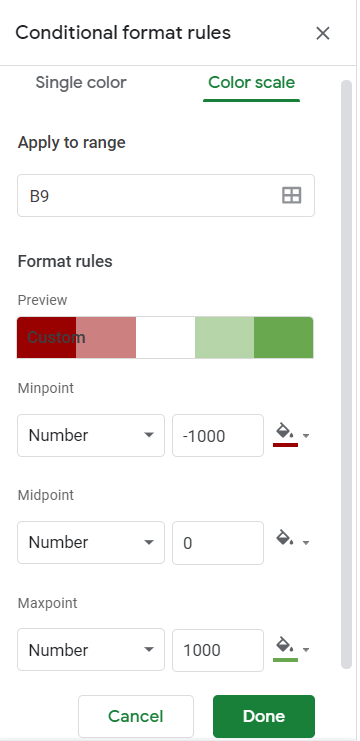Open the Minpoint fill color bucket icon
The image size is (360, 741).
coord(285,435)
